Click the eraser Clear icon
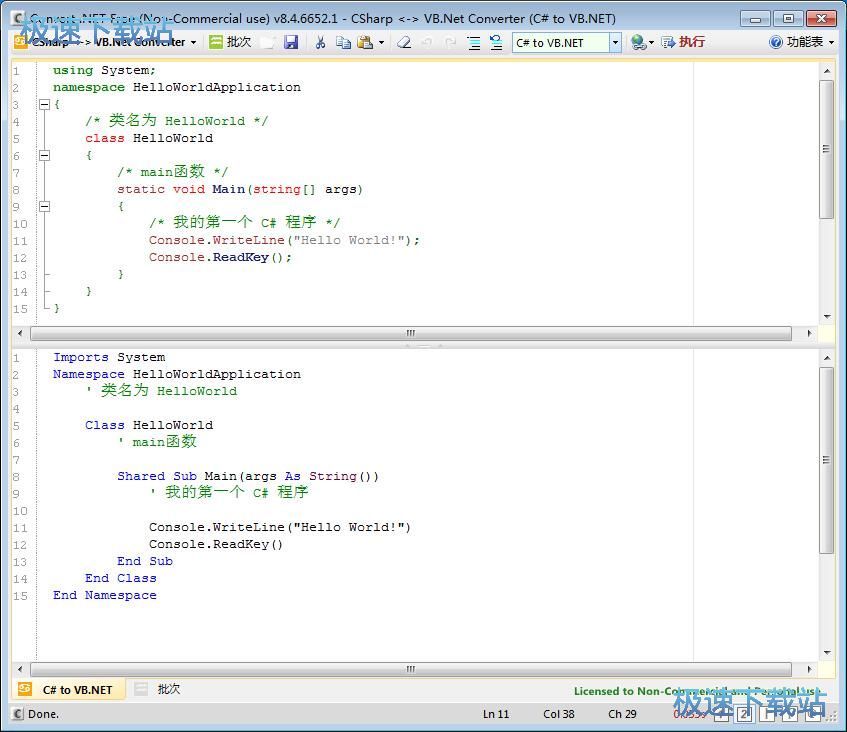Screen dimensions: 847x732 404,42
